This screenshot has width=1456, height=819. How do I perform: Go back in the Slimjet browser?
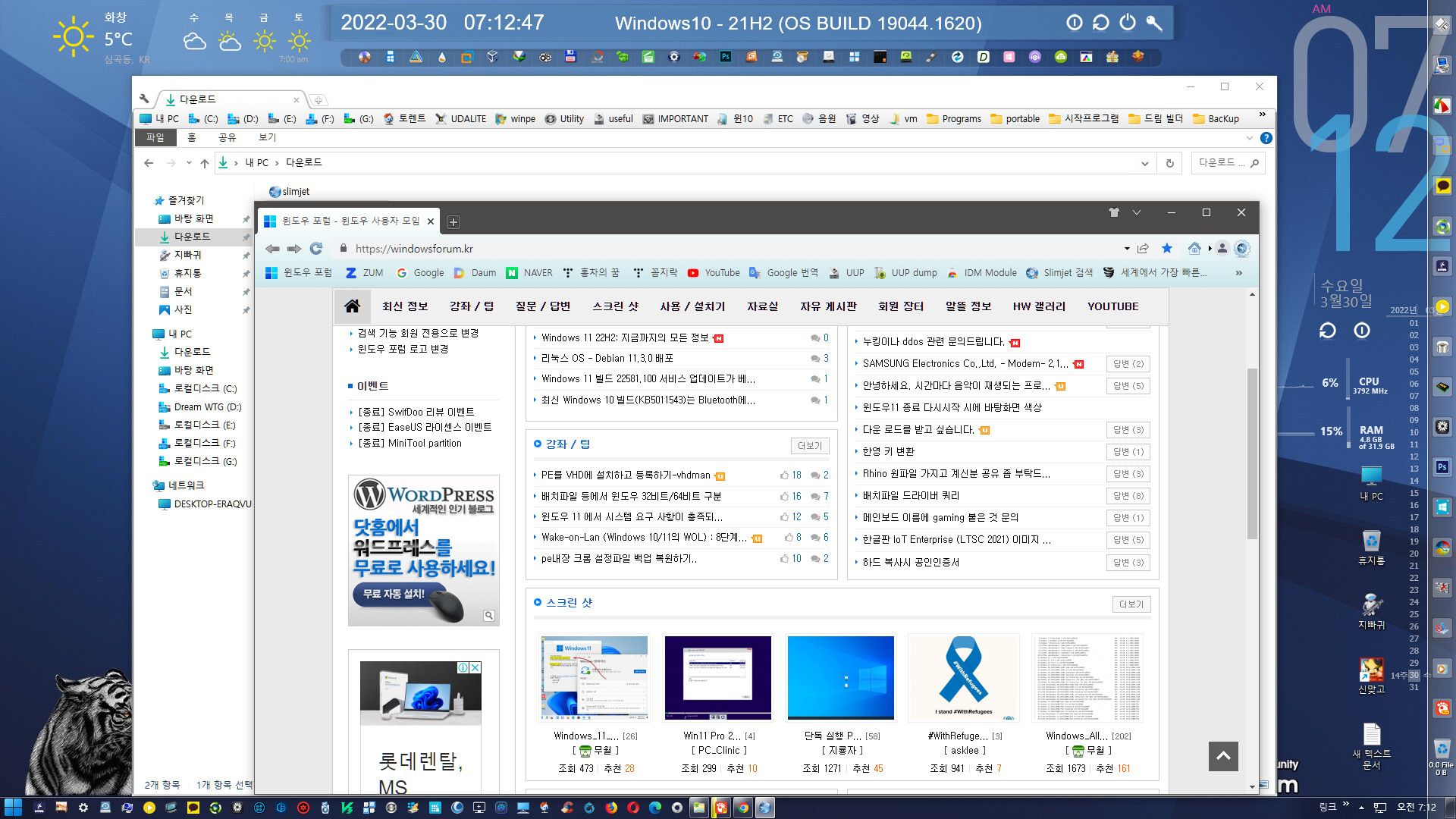click(x=272, y=249)
